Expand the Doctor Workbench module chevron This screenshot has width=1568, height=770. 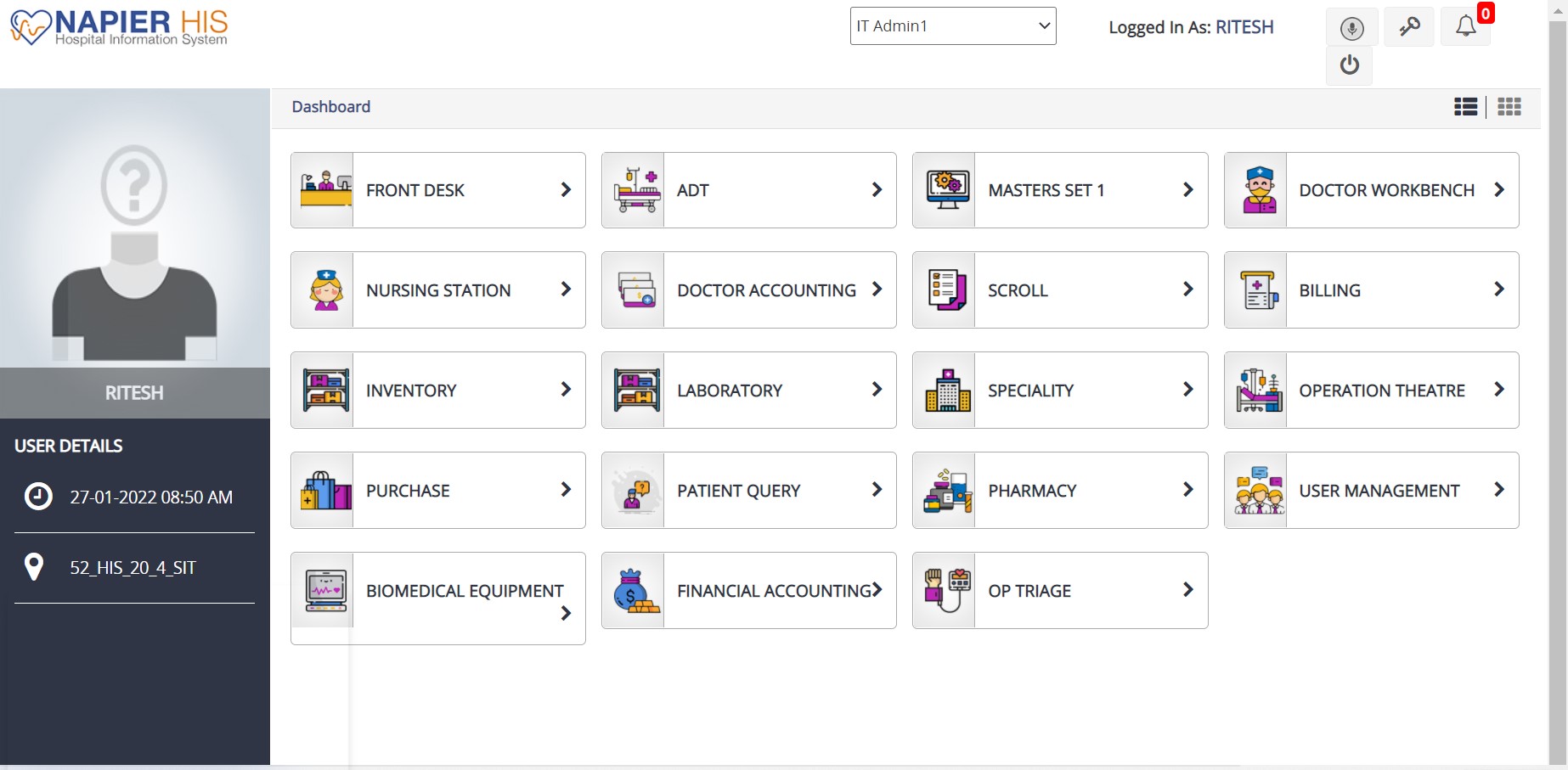coord(1498,189)
